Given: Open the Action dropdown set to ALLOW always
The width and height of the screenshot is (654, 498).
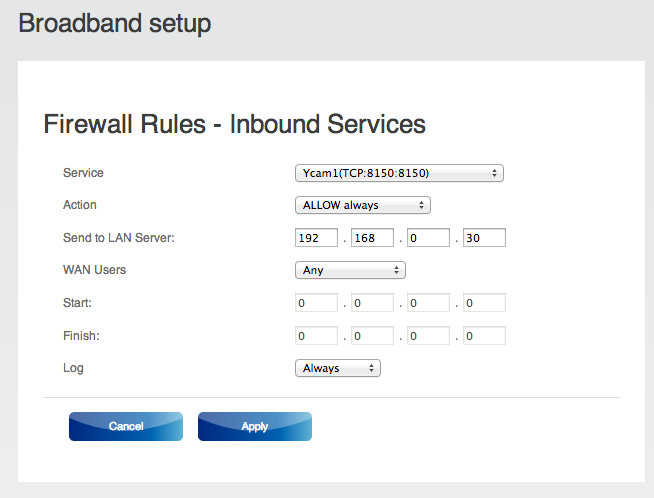Looking at the screenshot, I should pyautogui.click(x=362, y=205).
